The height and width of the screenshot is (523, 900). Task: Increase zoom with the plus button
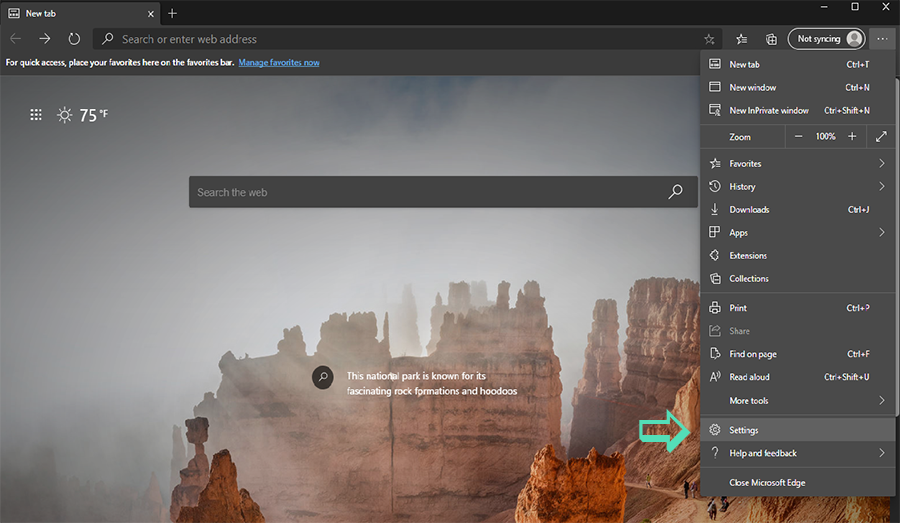(x=852, y=136)
